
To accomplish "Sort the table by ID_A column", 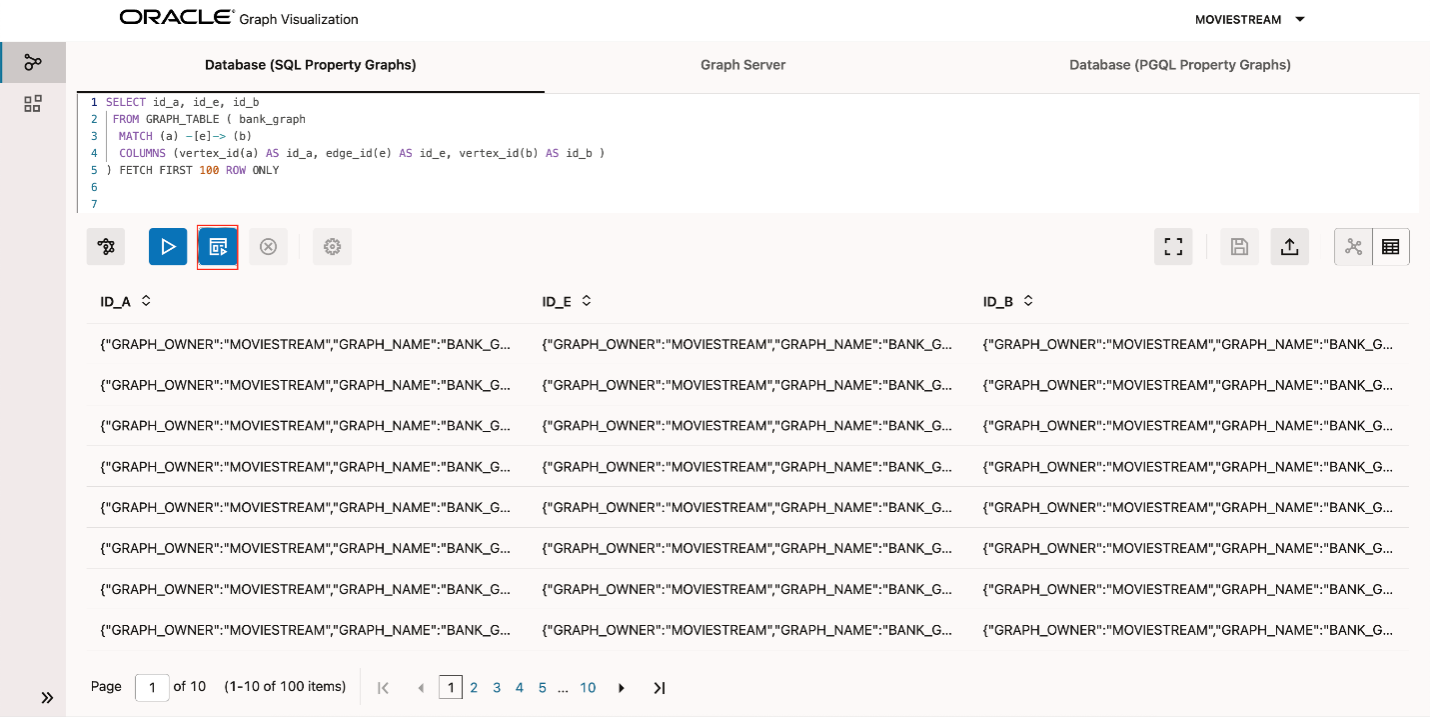I will pyautogui.click(x=146, y=300).
